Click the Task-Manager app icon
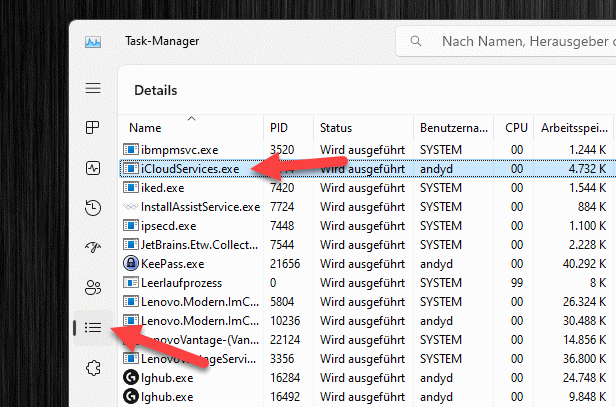The width and height of the screenshot is (616, 407). click(93, 42)
